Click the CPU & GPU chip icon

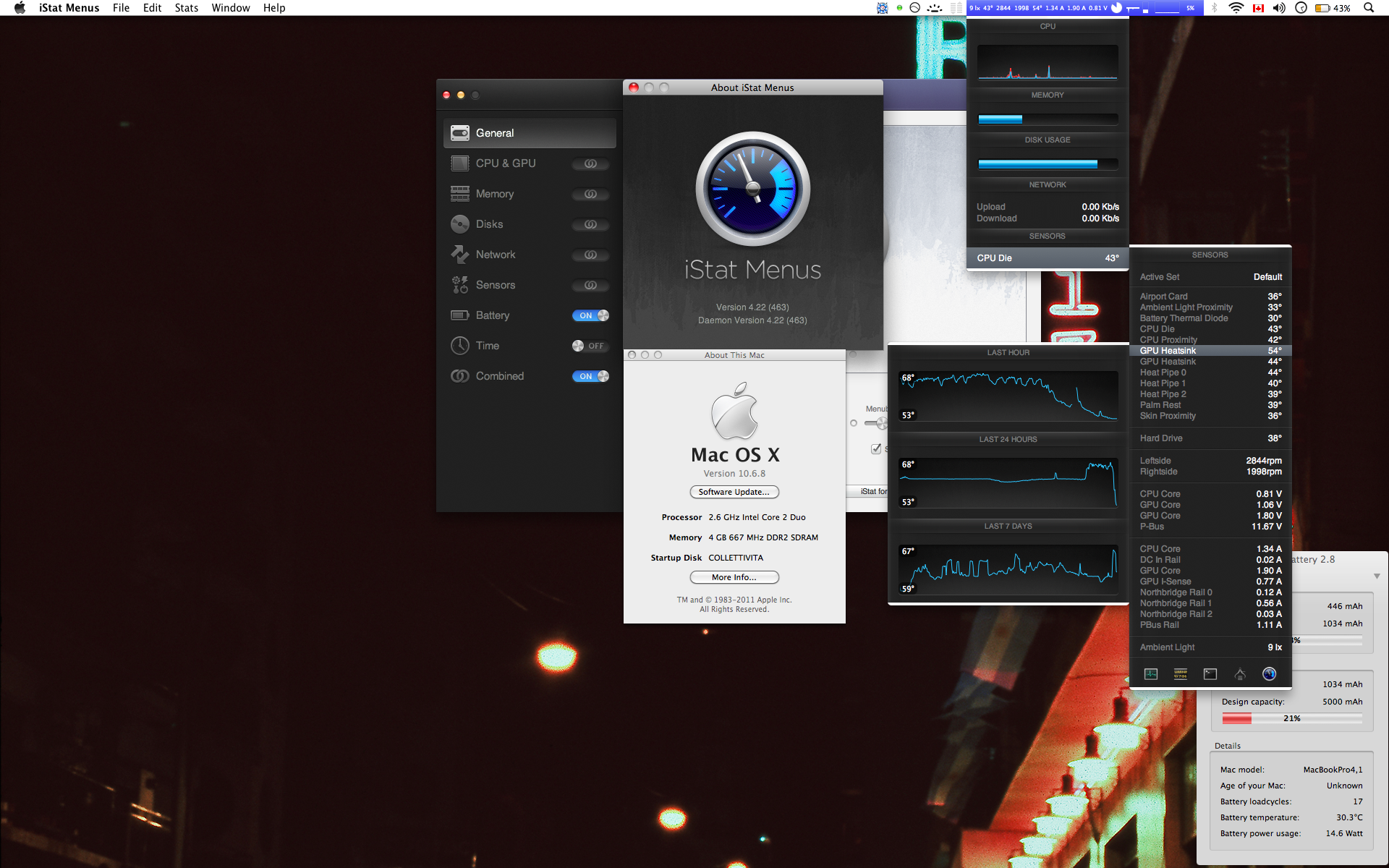tap(460, 163)
